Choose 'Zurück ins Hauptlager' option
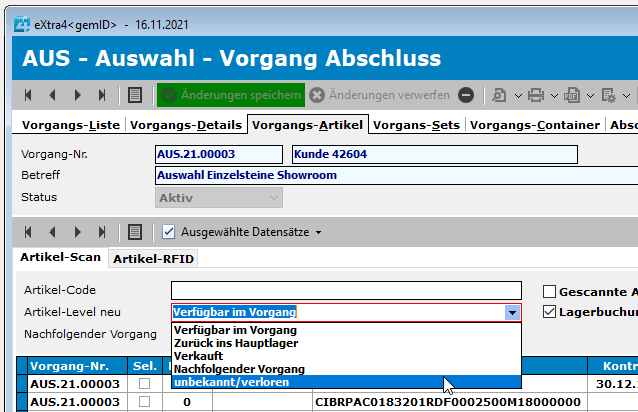 point(346,343)
